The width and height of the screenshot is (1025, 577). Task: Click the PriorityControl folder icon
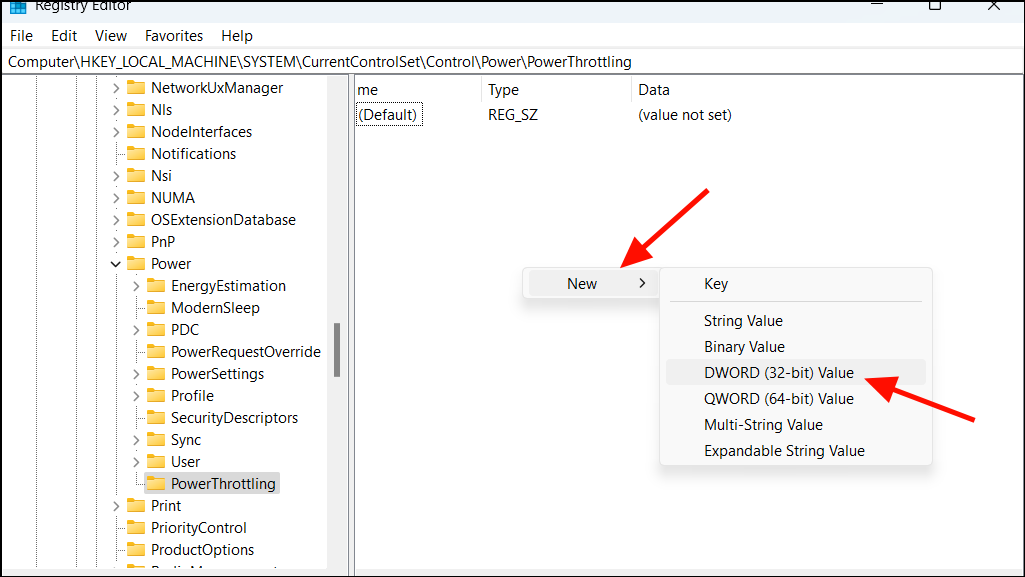pos(136,527)
